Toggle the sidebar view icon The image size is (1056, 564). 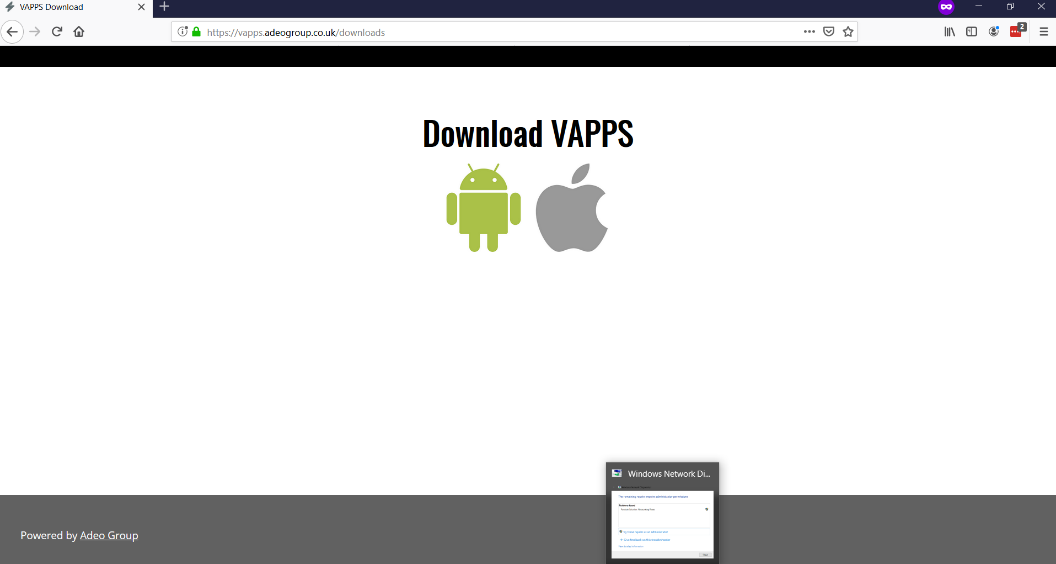(971, 32)
